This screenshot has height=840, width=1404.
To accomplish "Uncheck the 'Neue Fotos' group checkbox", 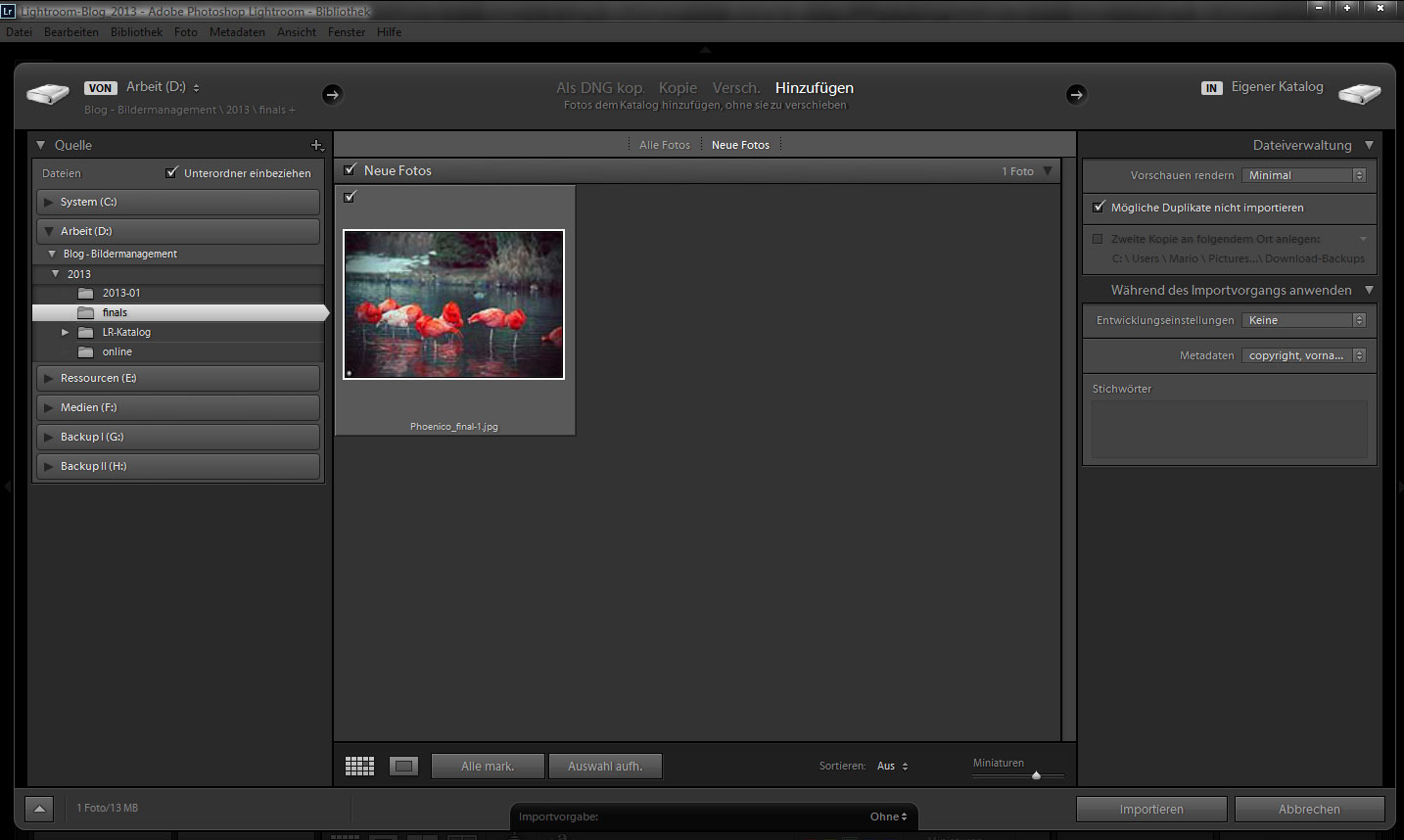I will point(351,170).
